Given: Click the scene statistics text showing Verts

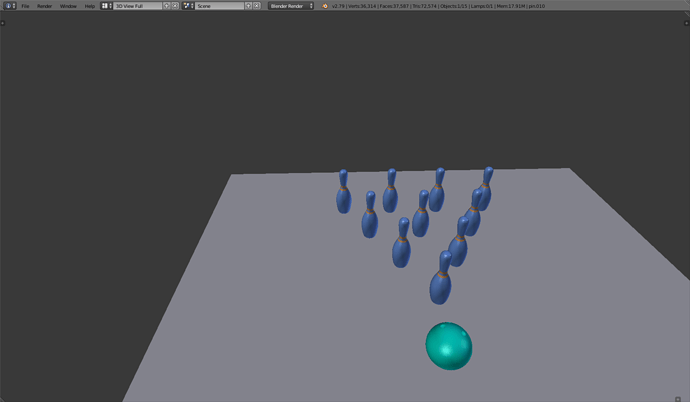Looking at the screenshot, I should (x=438, y=6).
